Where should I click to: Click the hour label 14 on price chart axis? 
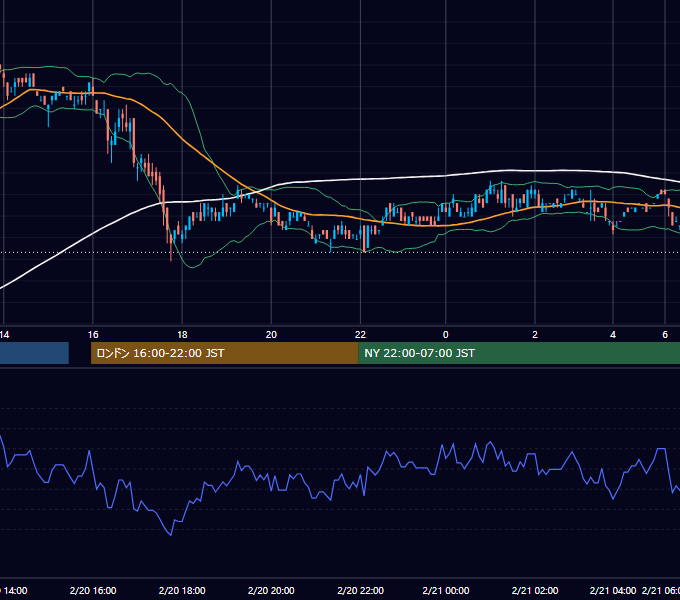[x=4, y=335]
